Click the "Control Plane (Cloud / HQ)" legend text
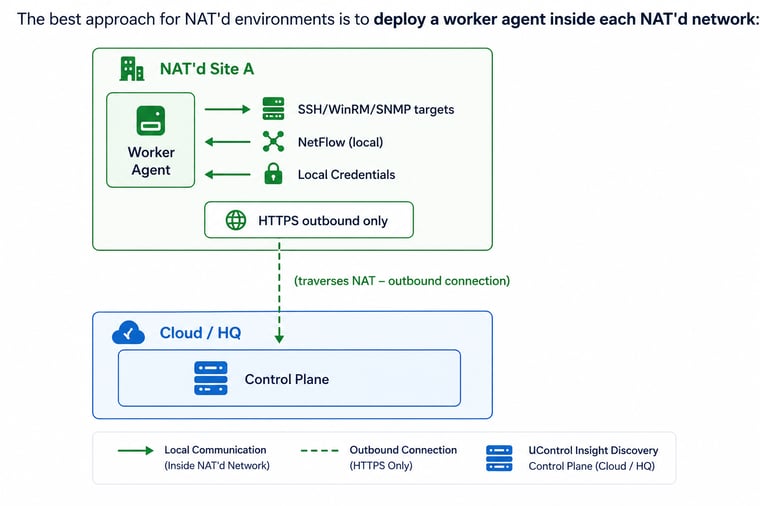Image resolution: width=760 pixels, height=506 pixels. coord(592,466)
